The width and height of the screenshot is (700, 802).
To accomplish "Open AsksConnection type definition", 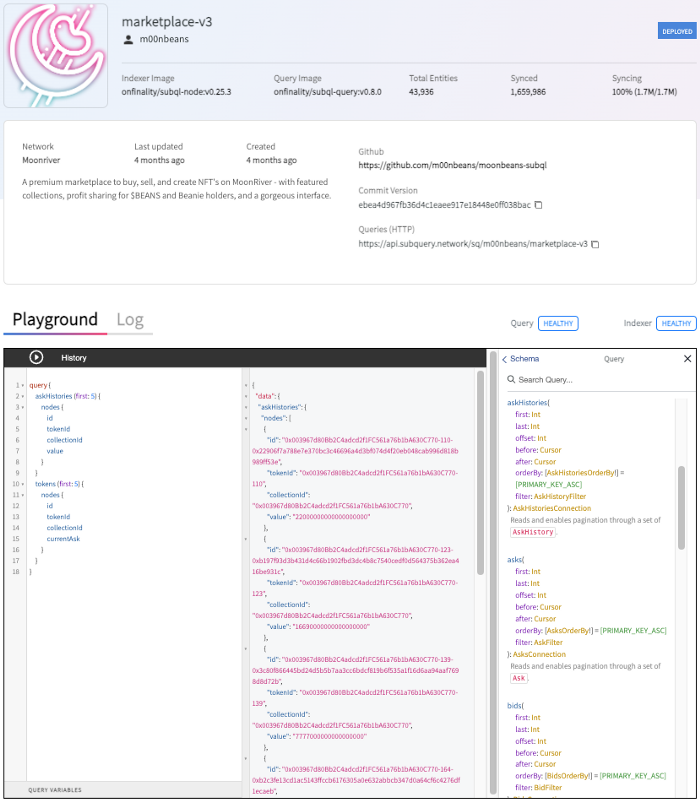I will (x=539, y=654).
